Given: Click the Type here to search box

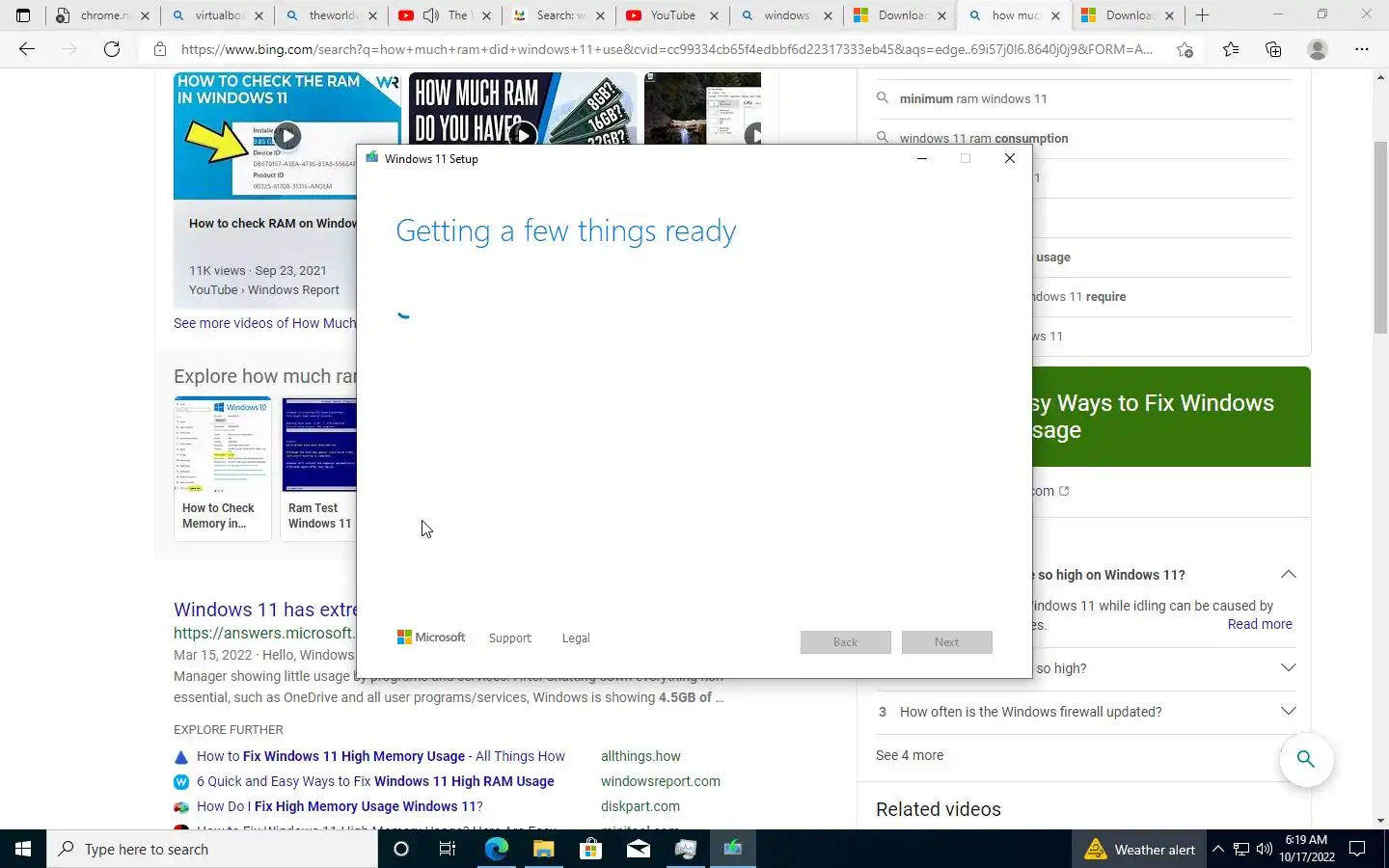Looking at the screenshot, I should [212, 849].
